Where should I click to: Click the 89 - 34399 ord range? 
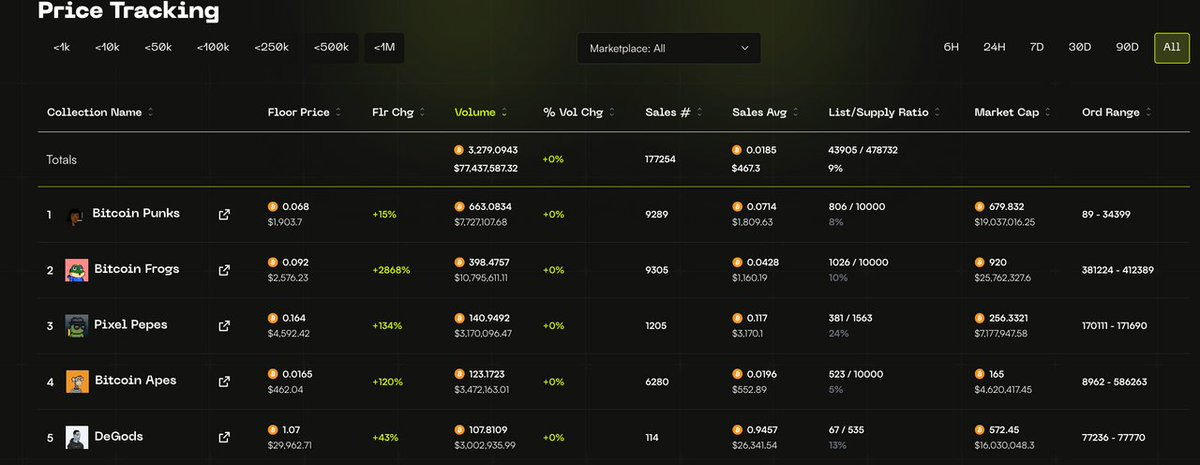1106,214
